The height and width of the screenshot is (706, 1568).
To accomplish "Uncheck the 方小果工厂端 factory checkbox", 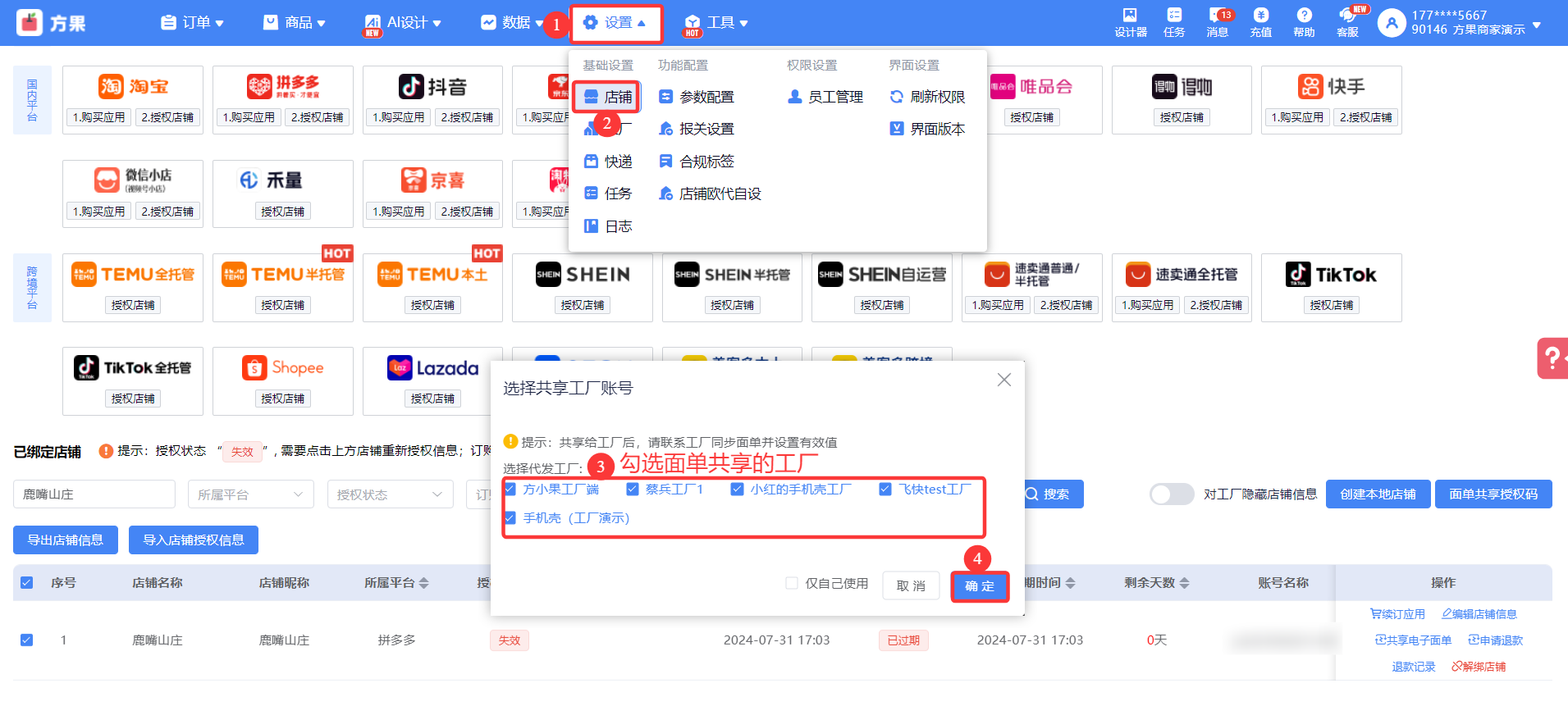I will point(510,490).
